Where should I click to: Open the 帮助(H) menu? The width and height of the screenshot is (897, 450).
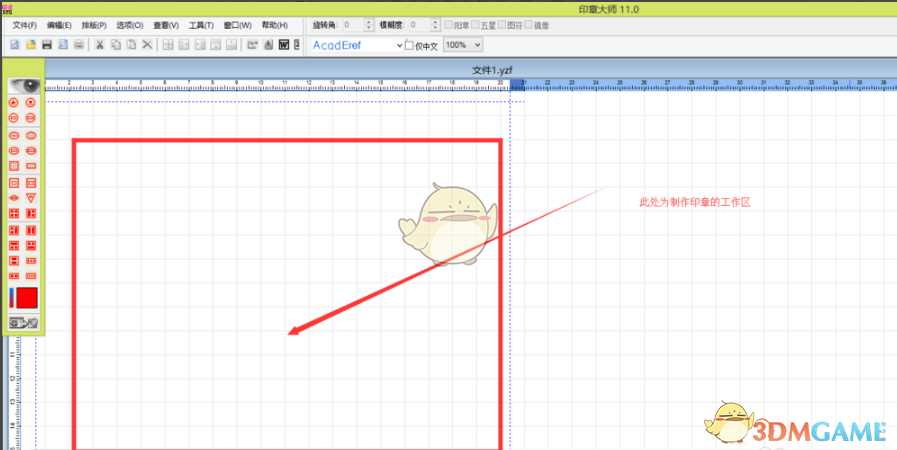point(275,25)
